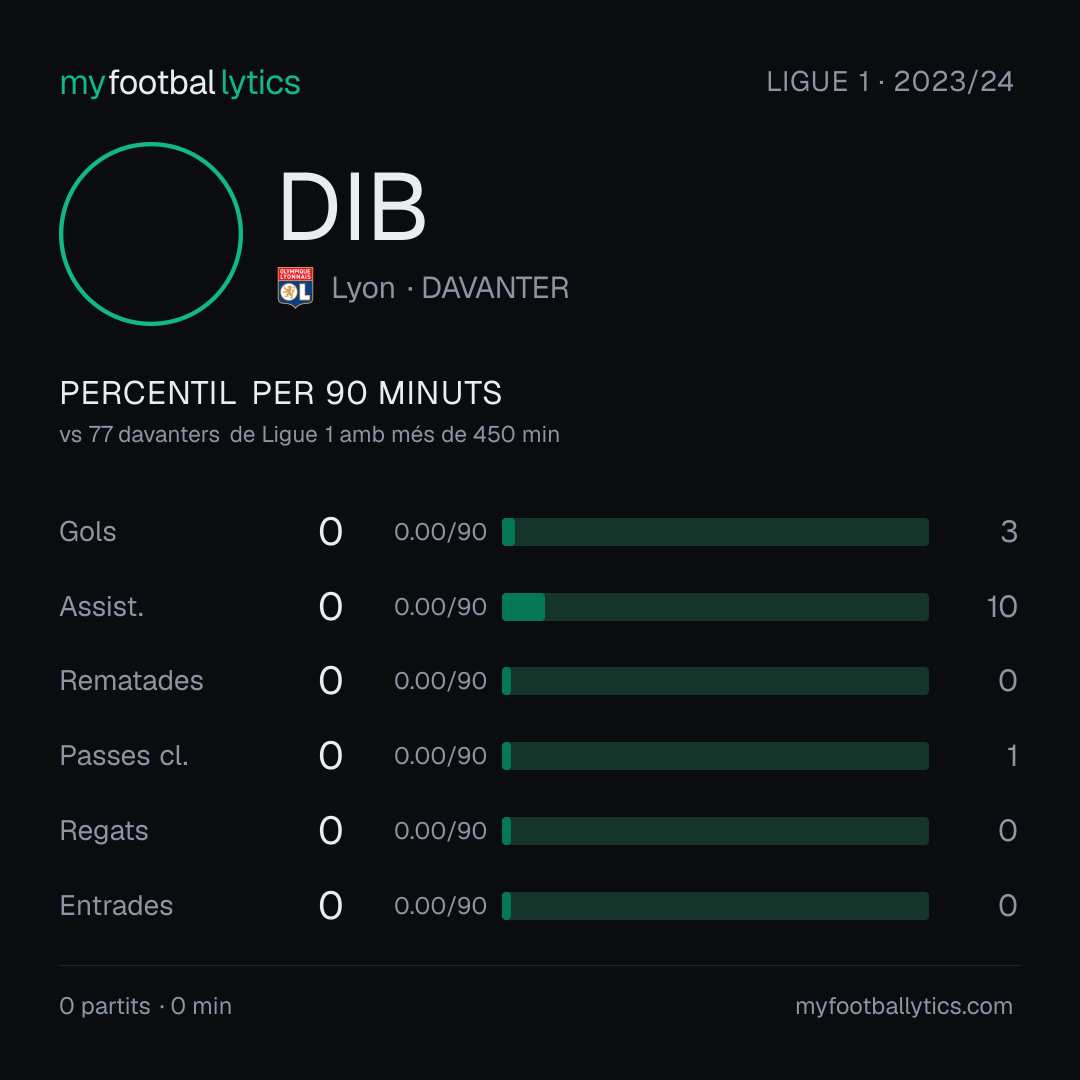This screenshot has height=1080, width=1080.
Task: Select the Ligue 1 · 2023/24 season label
Action: (890, 82)
